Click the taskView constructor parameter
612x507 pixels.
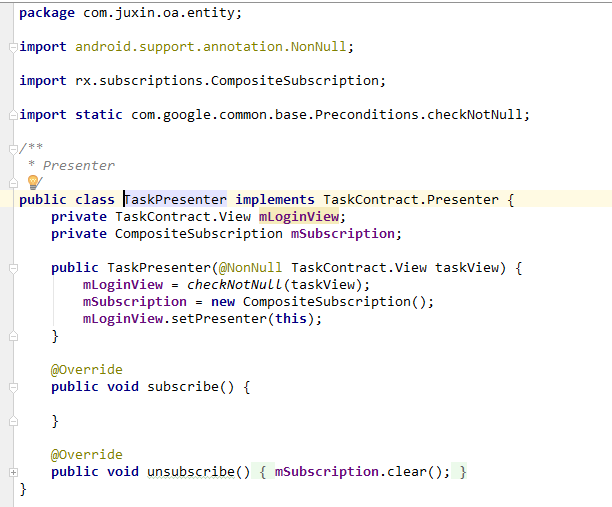coord(467,268)
